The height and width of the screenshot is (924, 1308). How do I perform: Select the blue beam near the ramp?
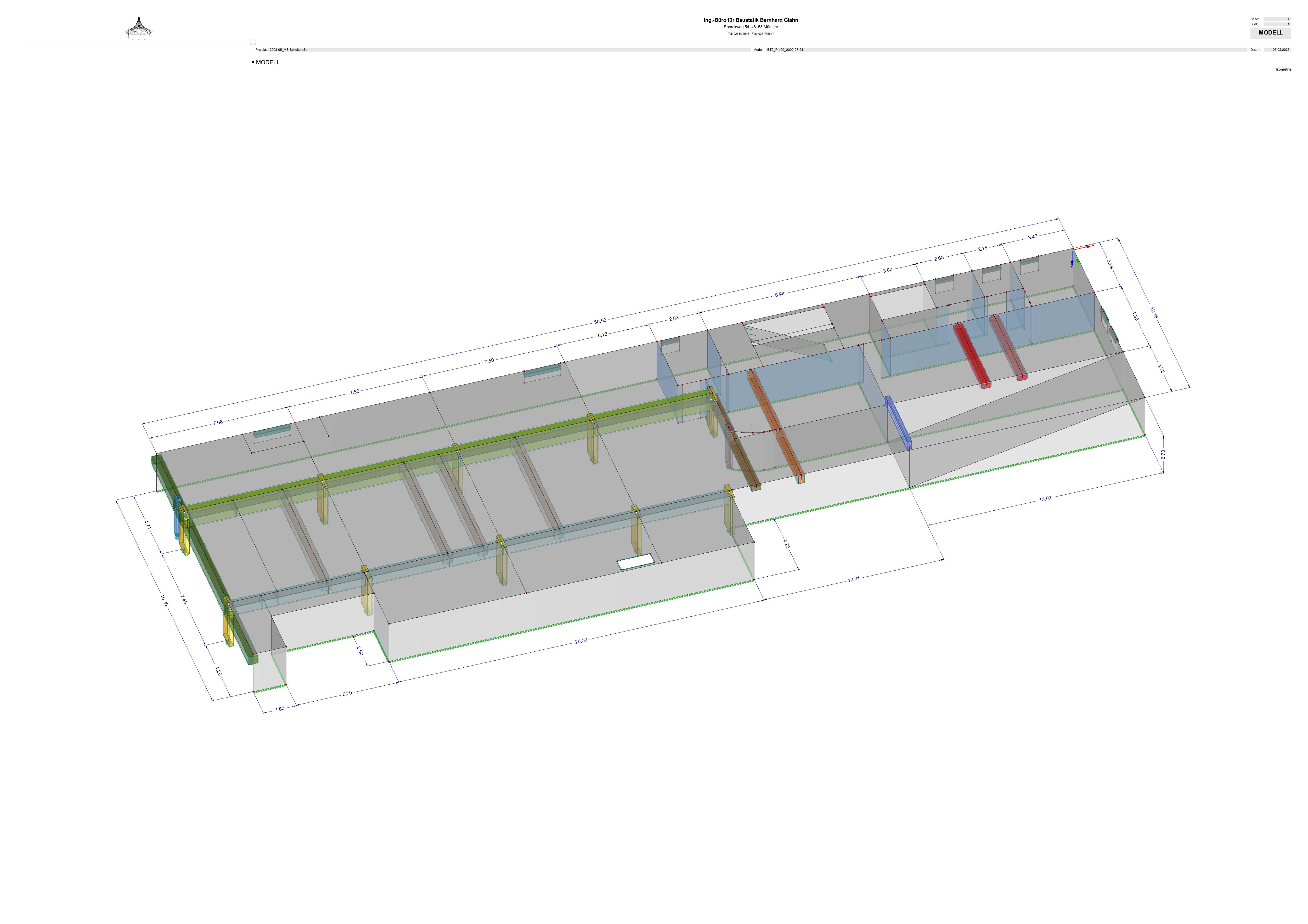898,423
